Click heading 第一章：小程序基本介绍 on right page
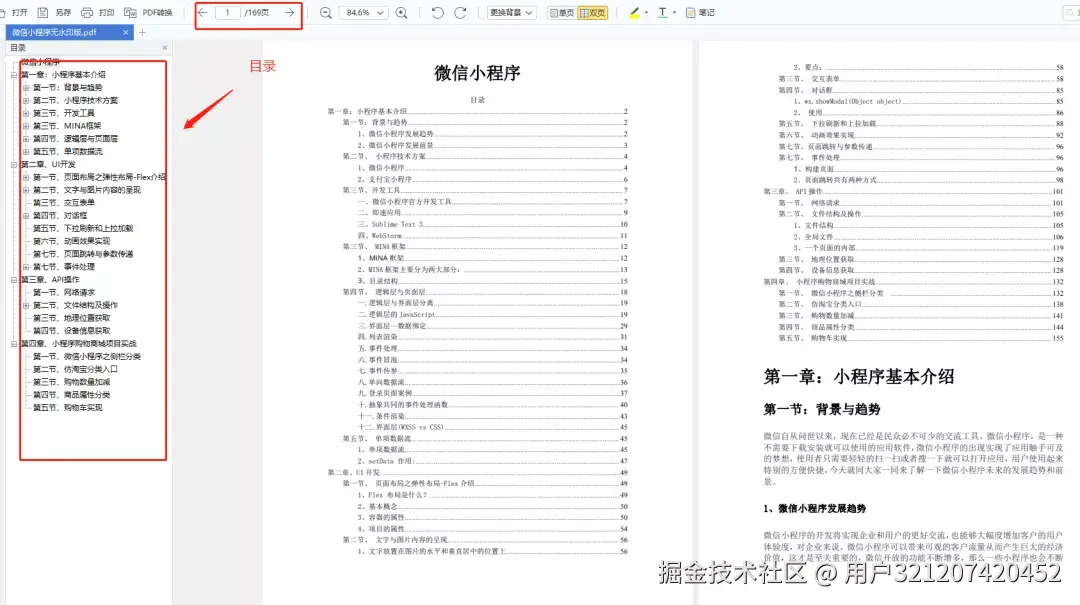Image resolution: width=1080 pixels, height=605 pixels. [859, 377]
